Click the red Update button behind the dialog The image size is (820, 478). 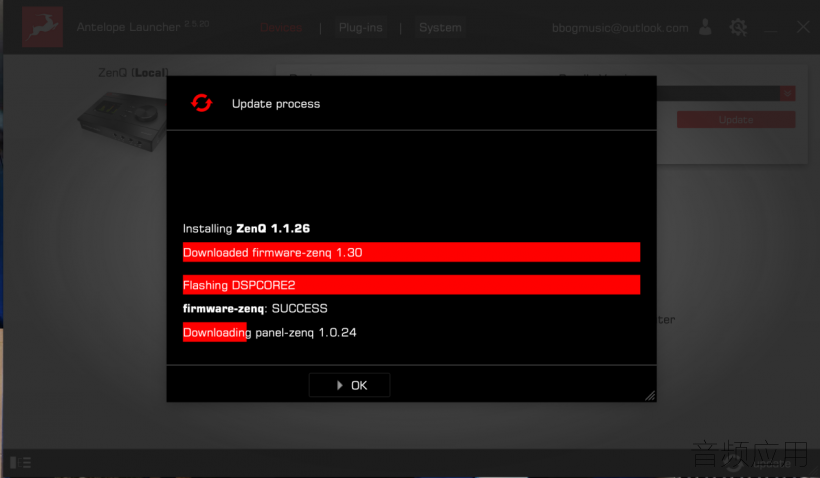point(736,120)
